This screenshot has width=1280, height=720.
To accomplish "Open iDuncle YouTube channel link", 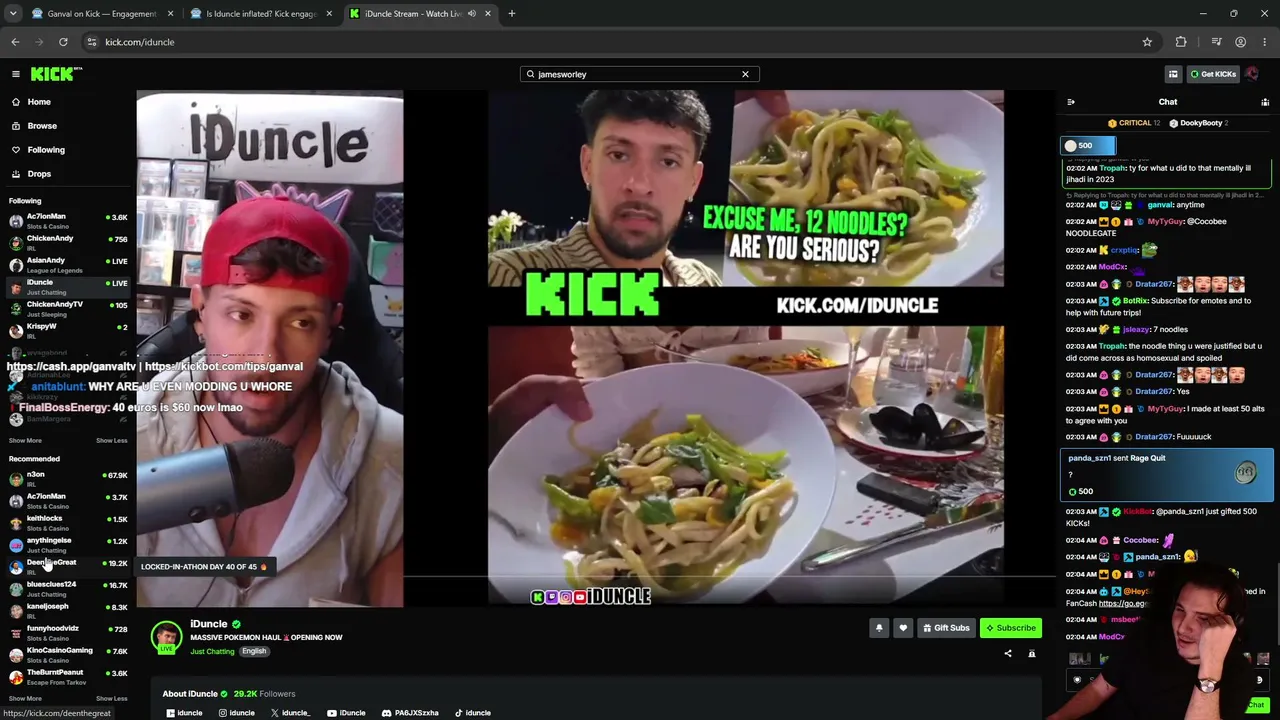I will (346, 713).
